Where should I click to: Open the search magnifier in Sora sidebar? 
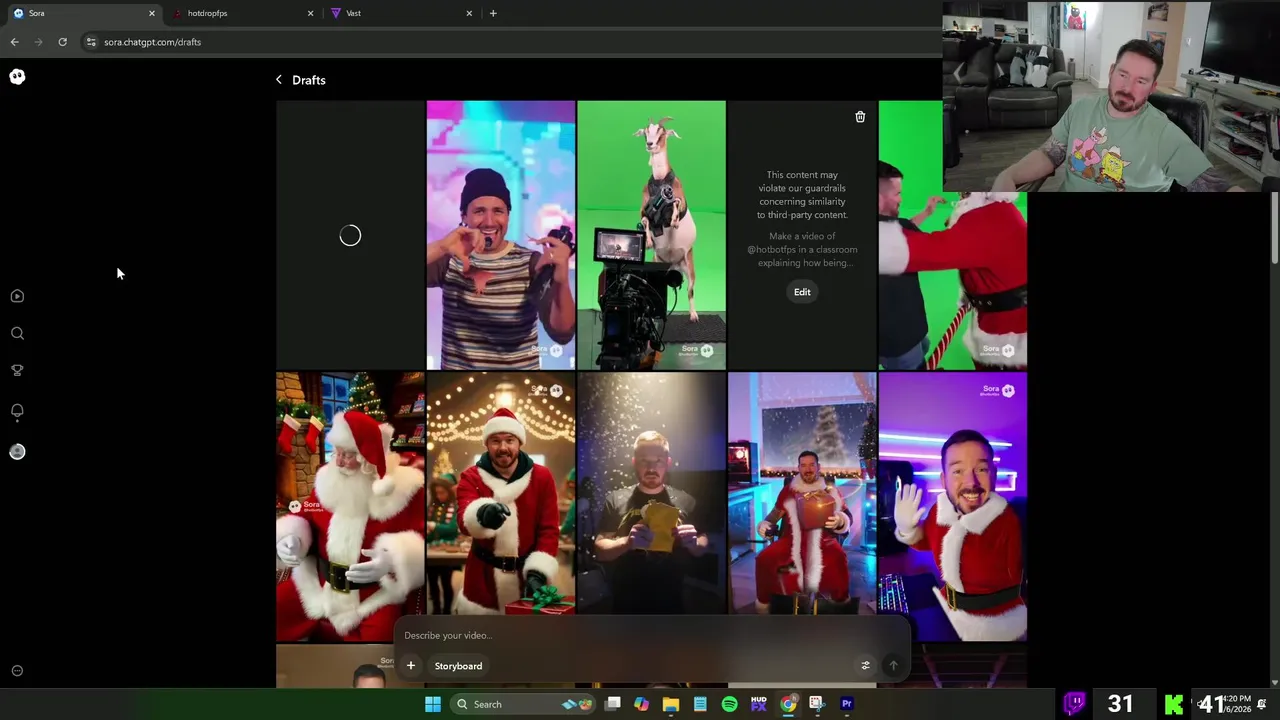pyautogui.click(x=17, y=333)
